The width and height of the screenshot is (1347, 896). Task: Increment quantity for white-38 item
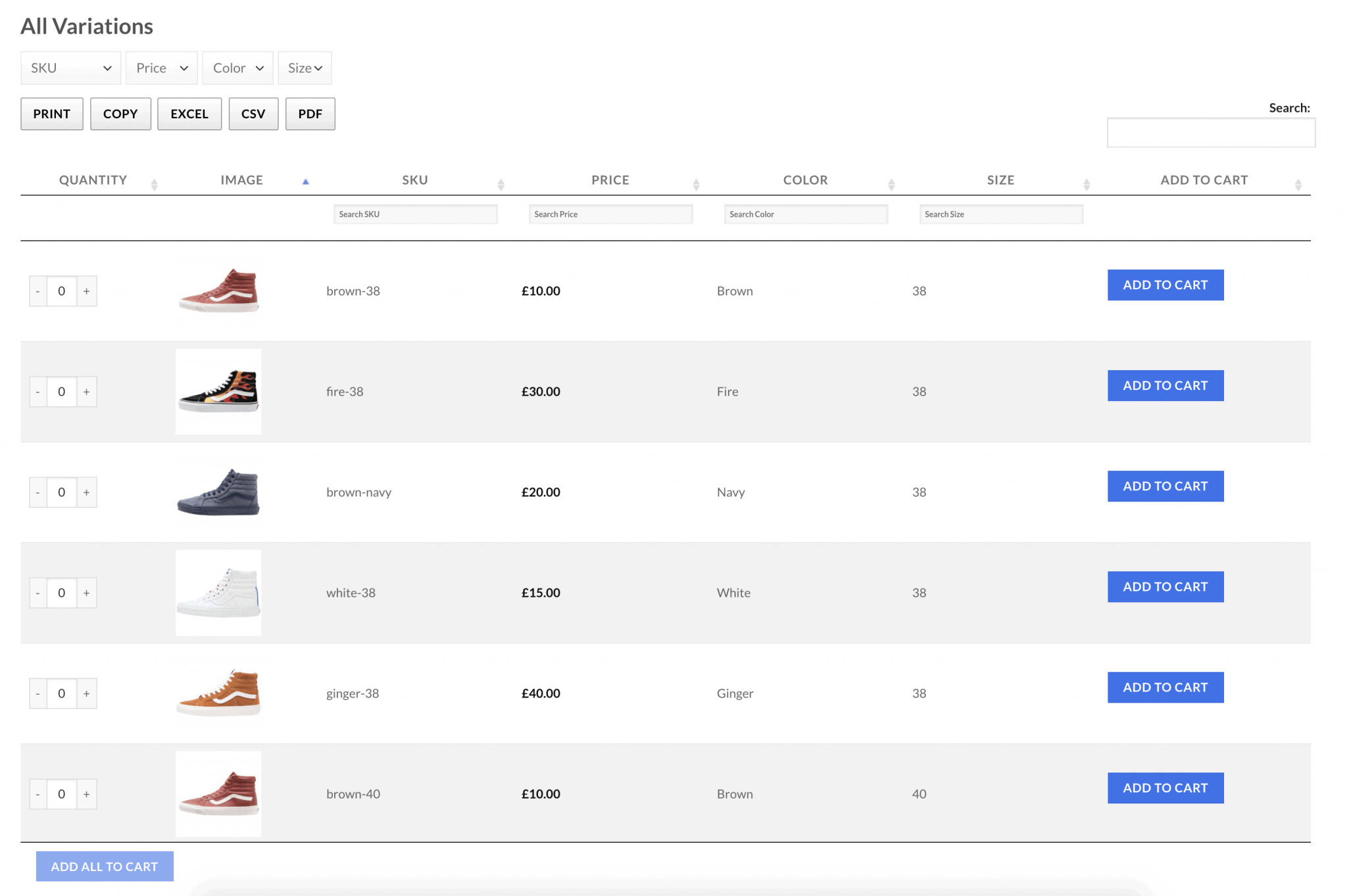[x=87, y=592]
